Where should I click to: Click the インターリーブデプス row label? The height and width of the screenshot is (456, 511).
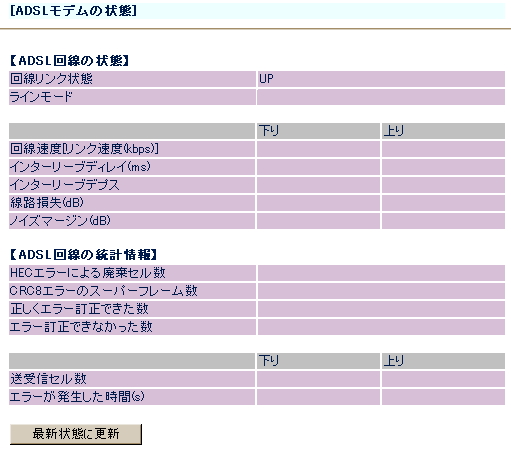pos(65,185)
